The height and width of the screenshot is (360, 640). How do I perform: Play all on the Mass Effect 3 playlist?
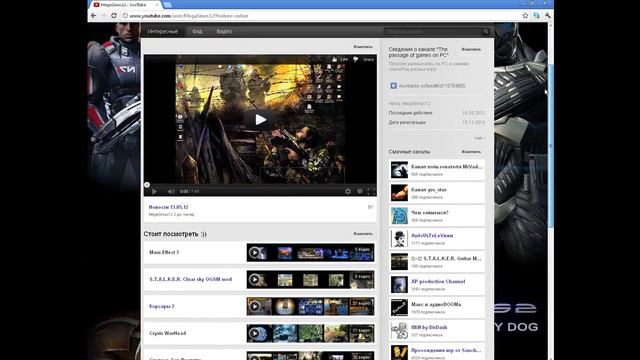254,253
